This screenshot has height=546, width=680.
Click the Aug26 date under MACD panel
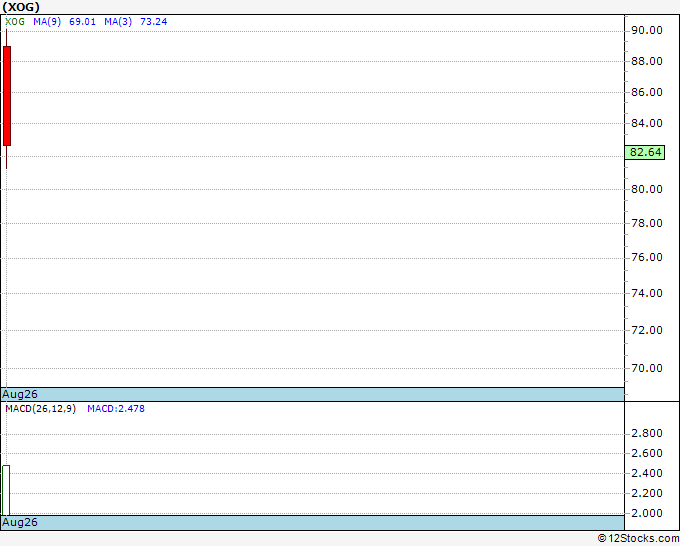pos(20,522)
